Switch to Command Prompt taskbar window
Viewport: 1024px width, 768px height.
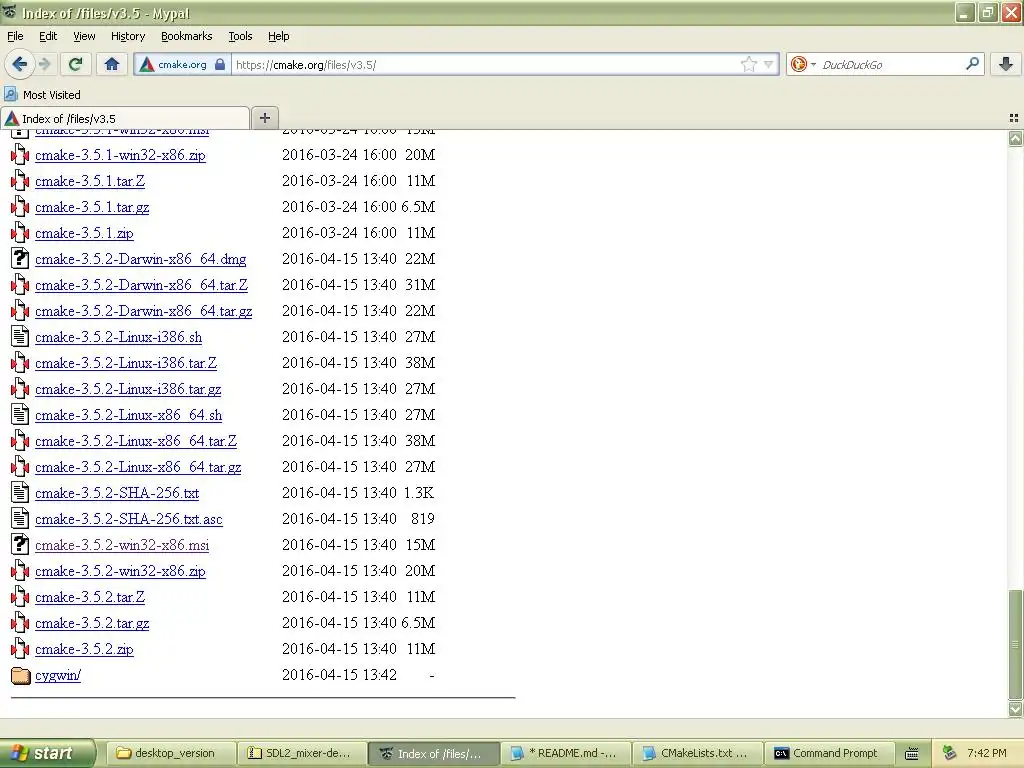tap(829, 753)
